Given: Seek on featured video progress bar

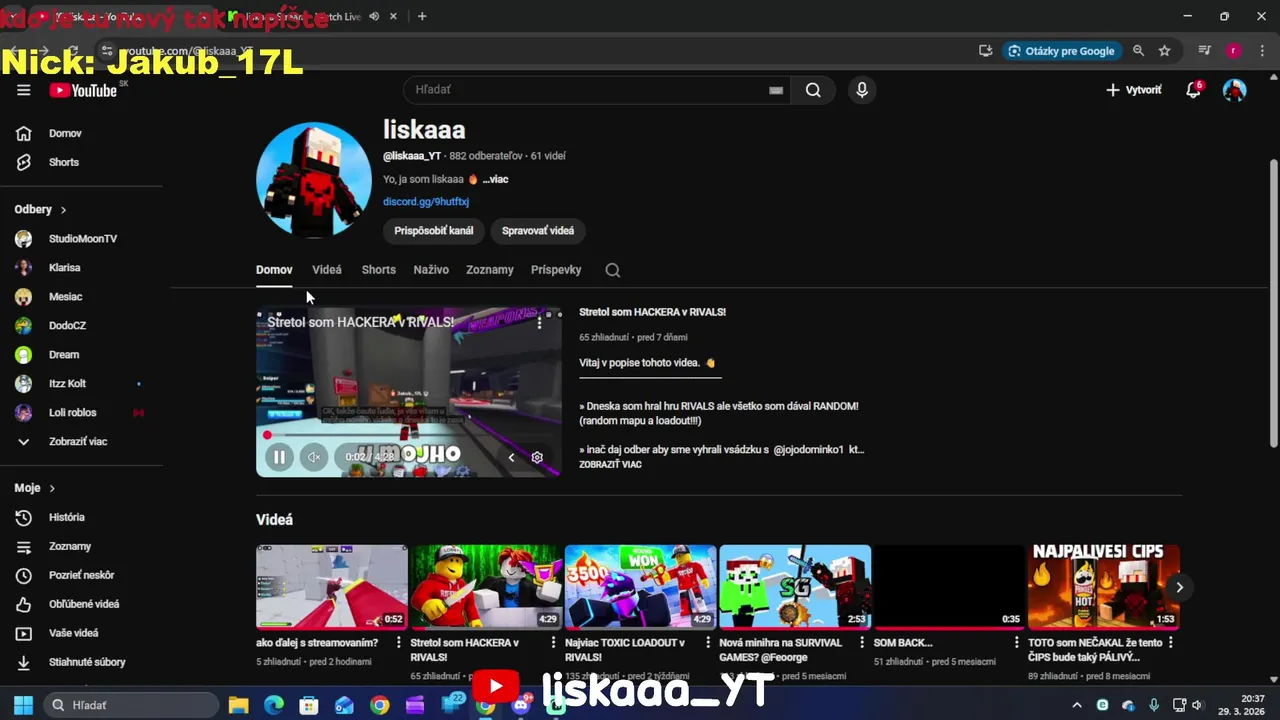Looking at the screenshot, I should (408, 435).
